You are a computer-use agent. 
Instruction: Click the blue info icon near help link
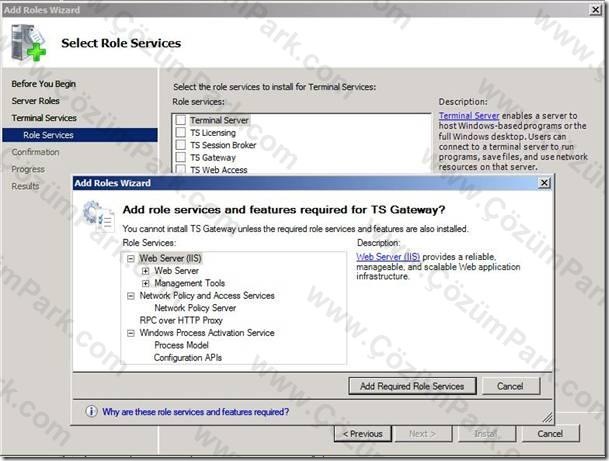[x=91, y=411]
